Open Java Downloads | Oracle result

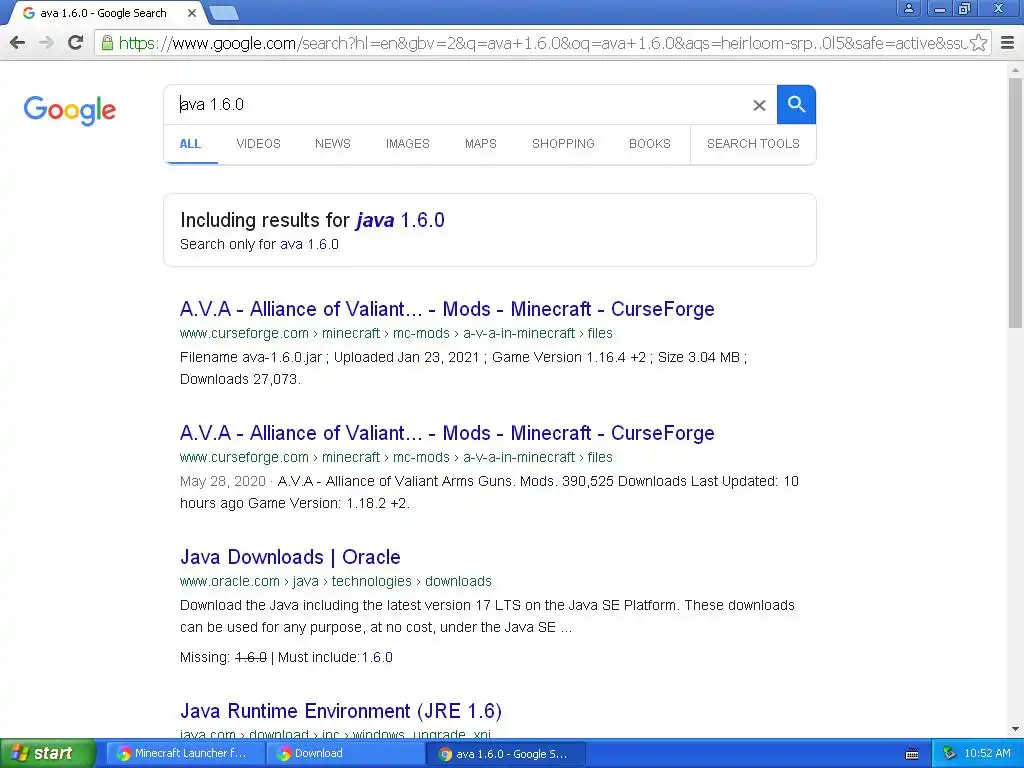(x=290, y=557)
